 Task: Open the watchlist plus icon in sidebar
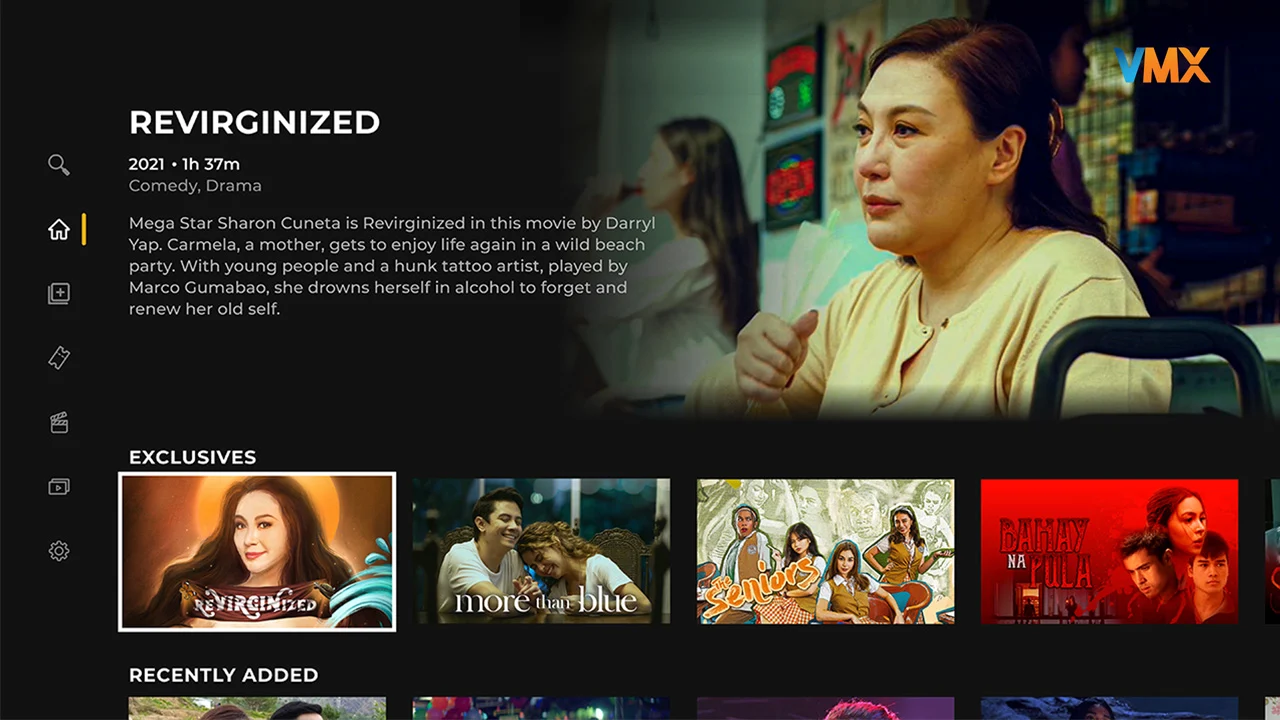point(59,293)
